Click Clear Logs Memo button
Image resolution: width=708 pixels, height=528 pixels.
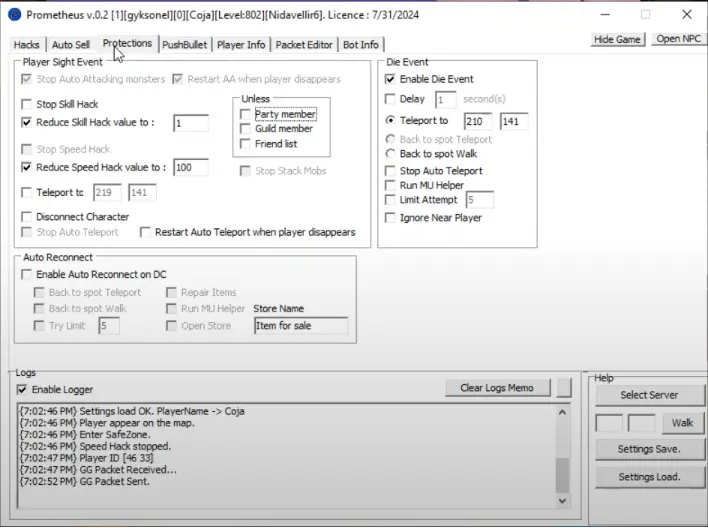tap(498, 388)
